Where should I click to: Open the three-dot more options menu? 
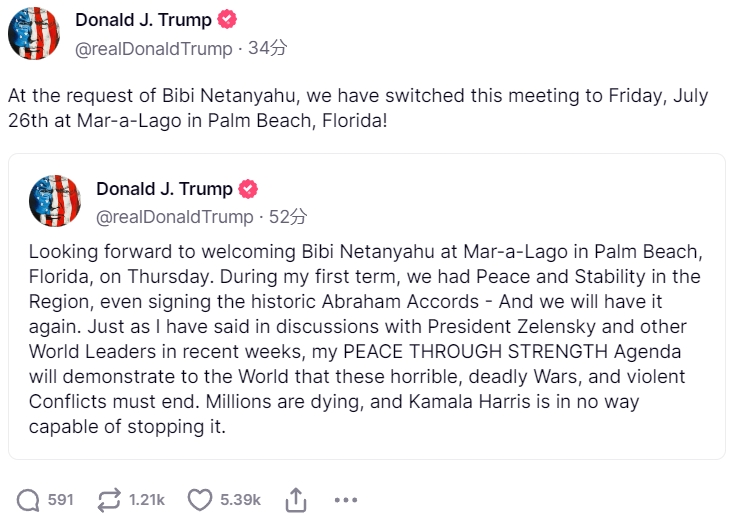[x=345, y=499]
